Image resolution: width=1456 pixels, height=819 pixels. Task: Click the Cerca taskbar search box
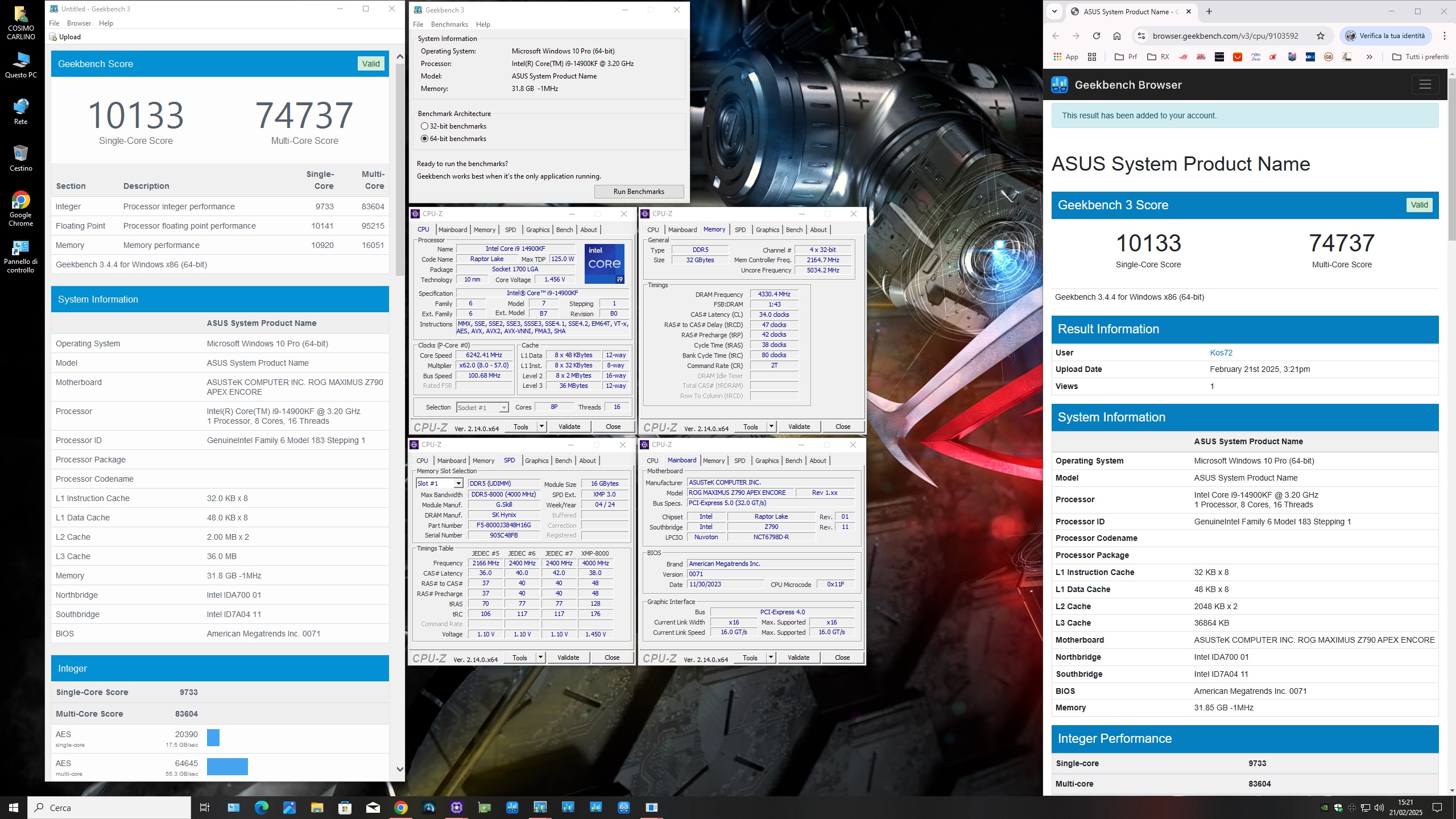(109, 808)
